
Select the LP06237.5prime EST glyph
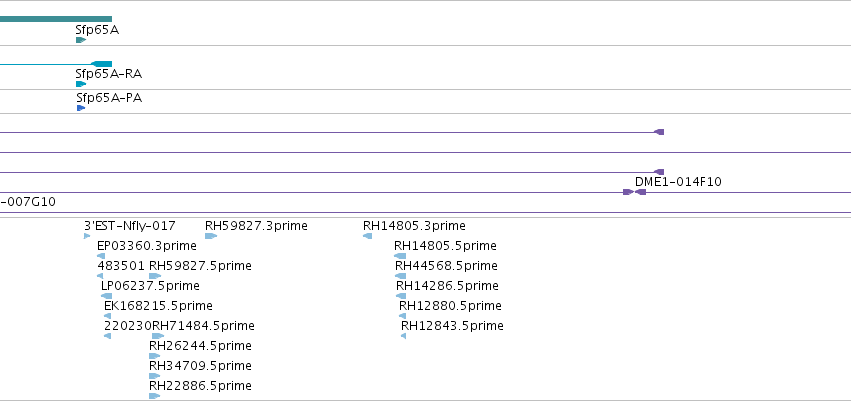pyautogui.click(x=106, y=296)
